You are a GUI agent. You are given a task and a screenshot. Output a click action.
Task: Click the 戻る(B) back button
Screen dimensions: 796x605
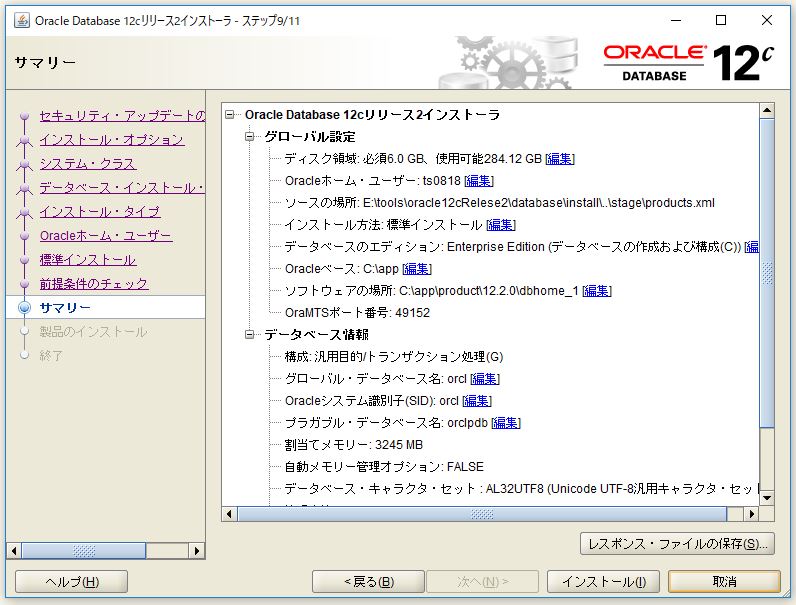(368, 582)
